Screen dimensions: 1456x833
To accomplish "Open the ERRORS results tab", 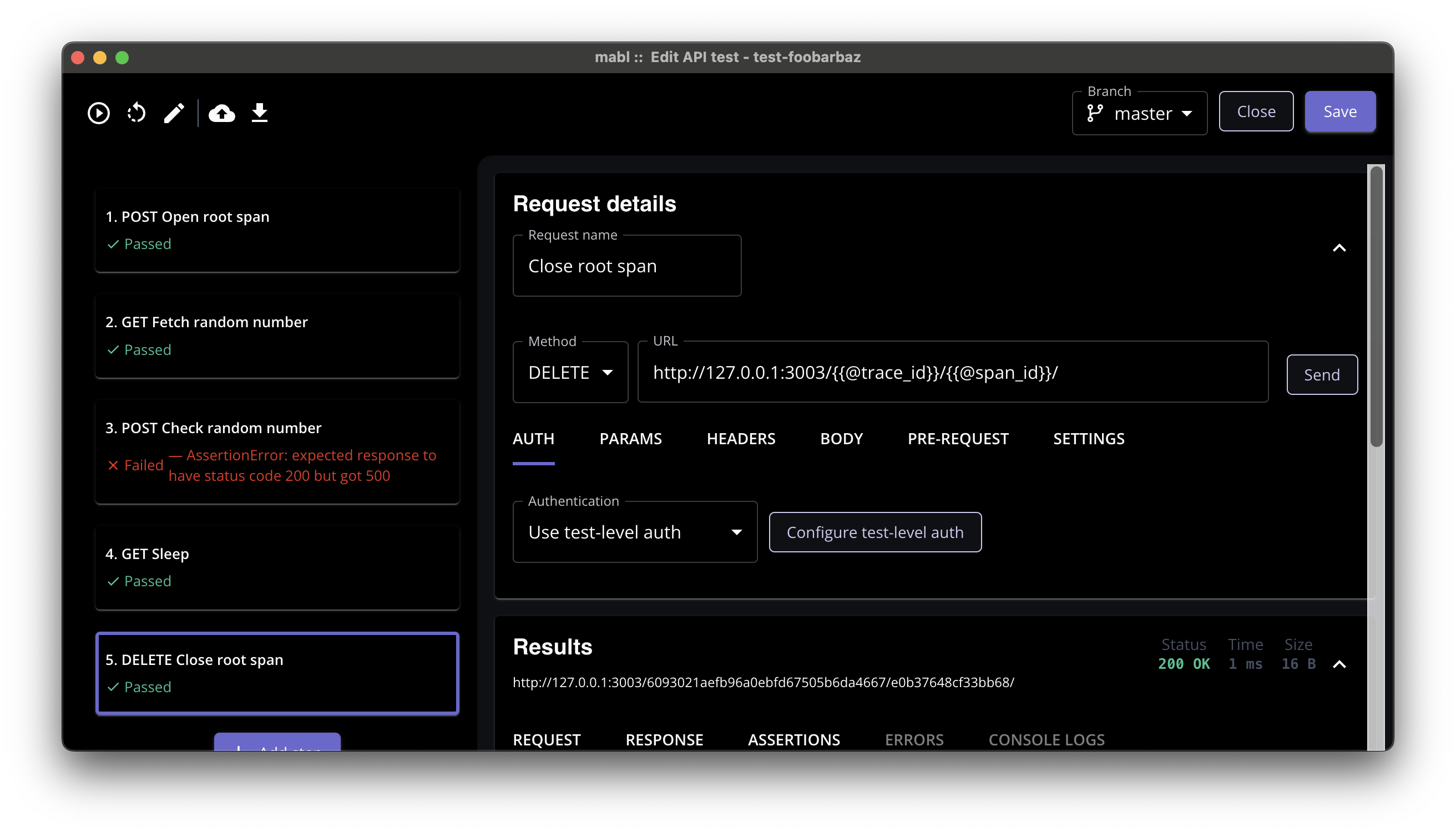I will click(913, 740).
